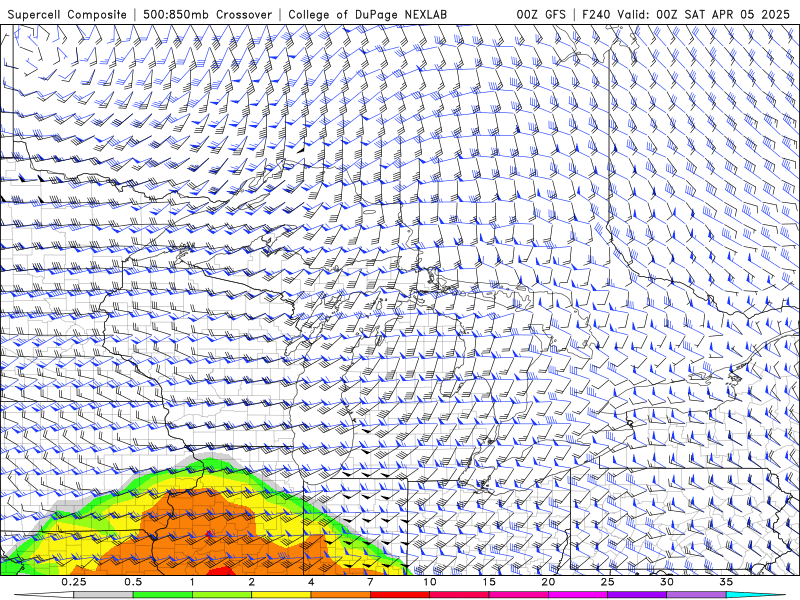Click the '1' legend value

point(192,582)
